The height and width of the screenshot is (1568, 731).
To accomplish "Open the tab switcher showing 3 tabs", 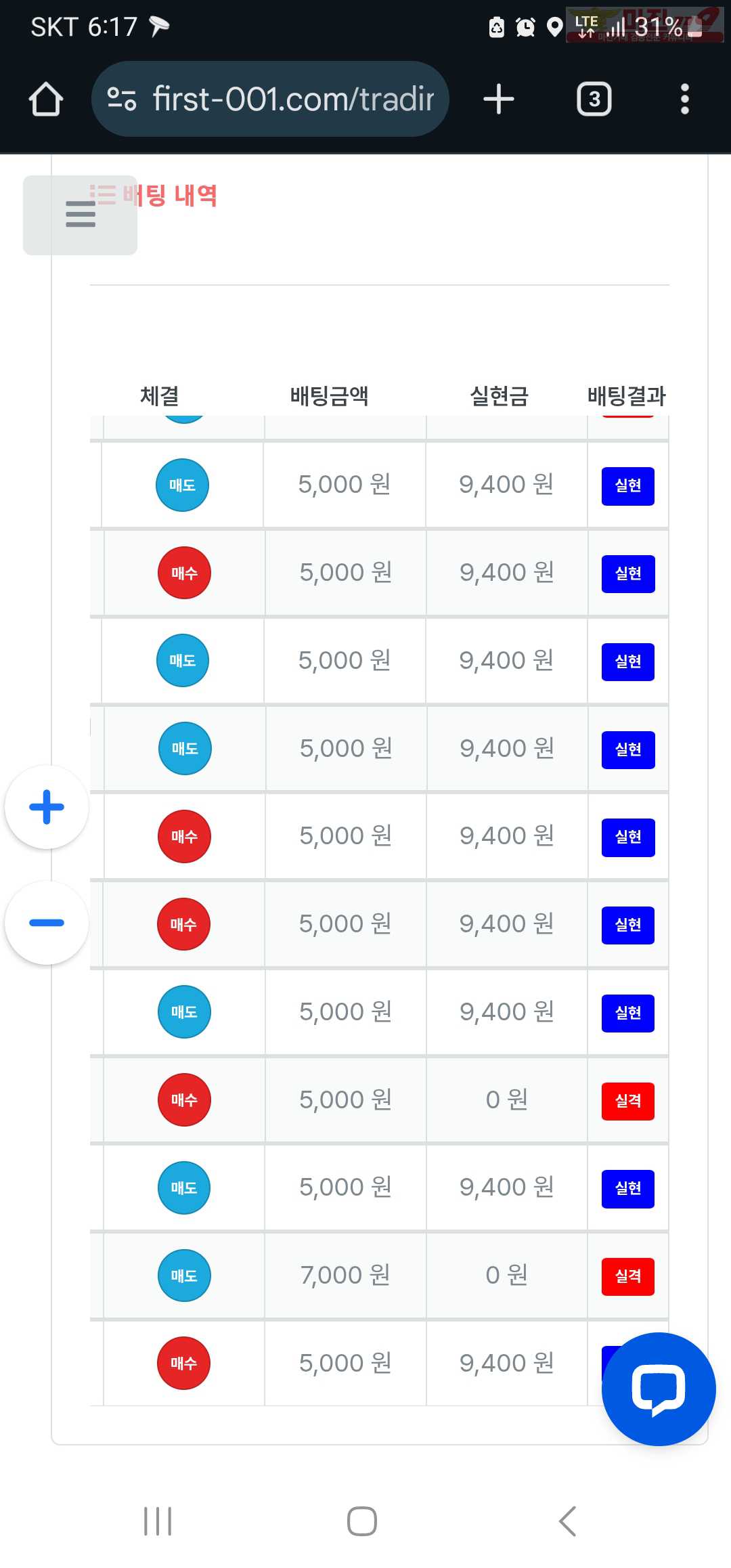I will coord(594,100).
